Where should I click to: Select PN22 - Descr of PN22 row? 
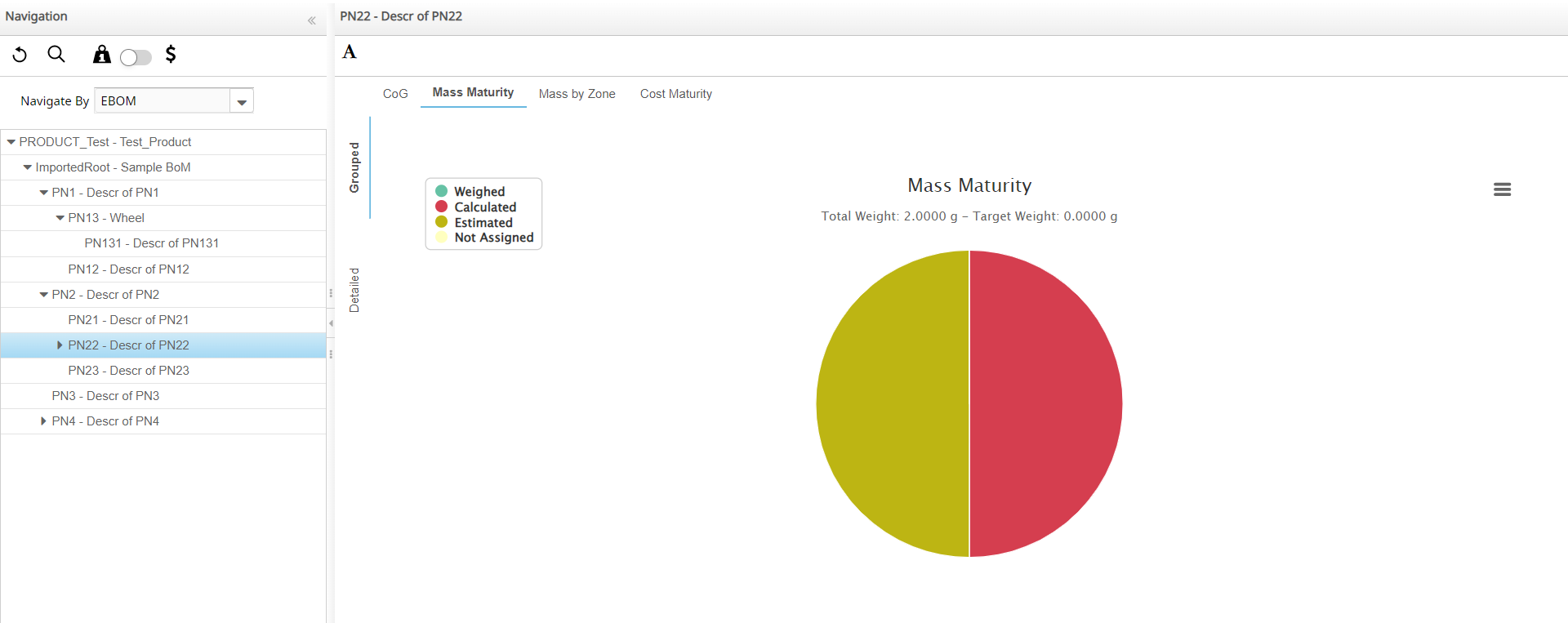(x=163, y=345)
